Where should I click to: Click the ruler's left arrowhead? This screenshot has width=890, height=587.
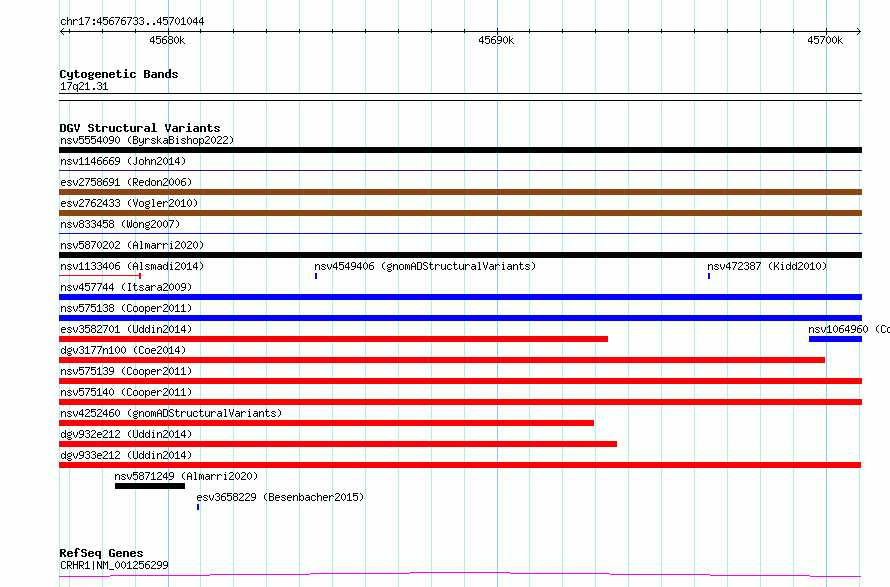pyautogui.click(x=63, y=32)
